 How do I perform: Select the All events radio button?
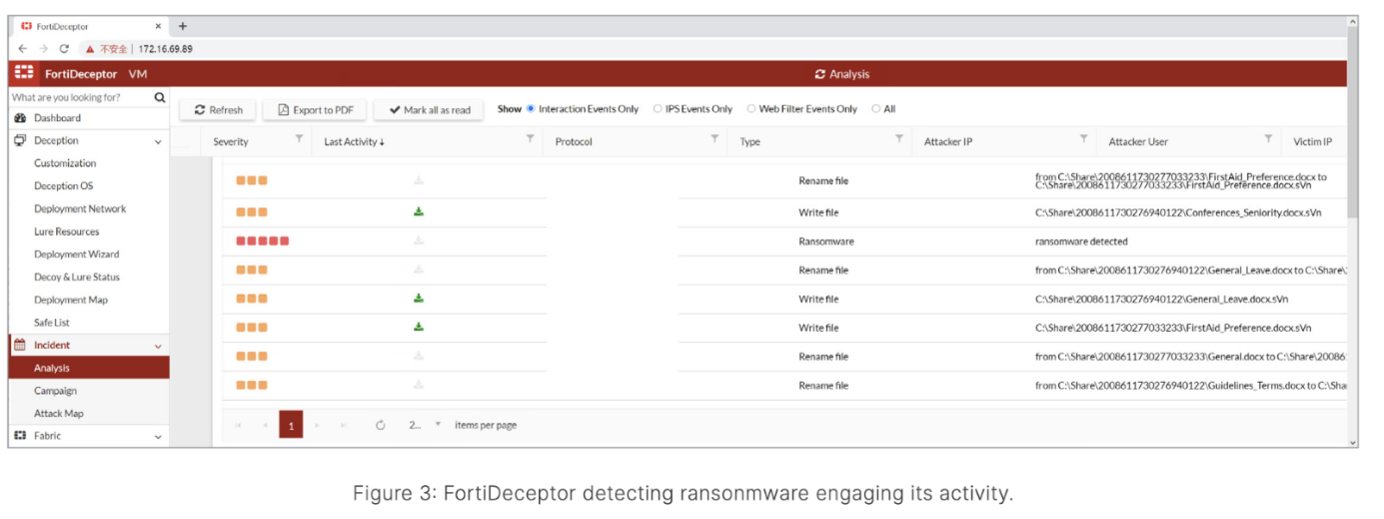876,109
